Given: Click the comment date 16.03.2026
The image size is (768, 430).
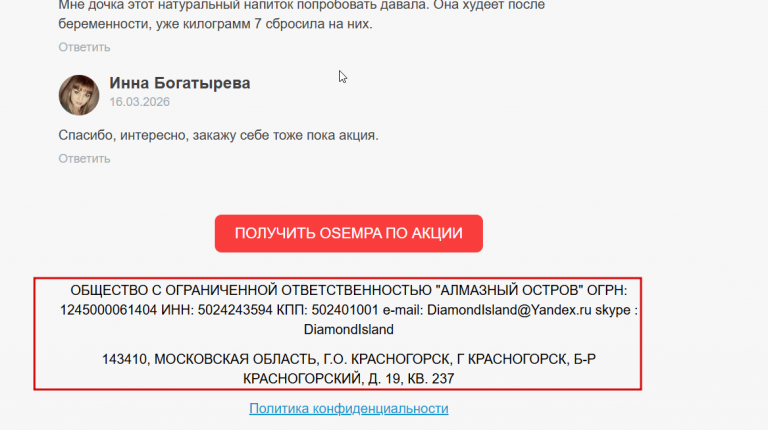Looking at the screenshot, I should click(139, 102).
